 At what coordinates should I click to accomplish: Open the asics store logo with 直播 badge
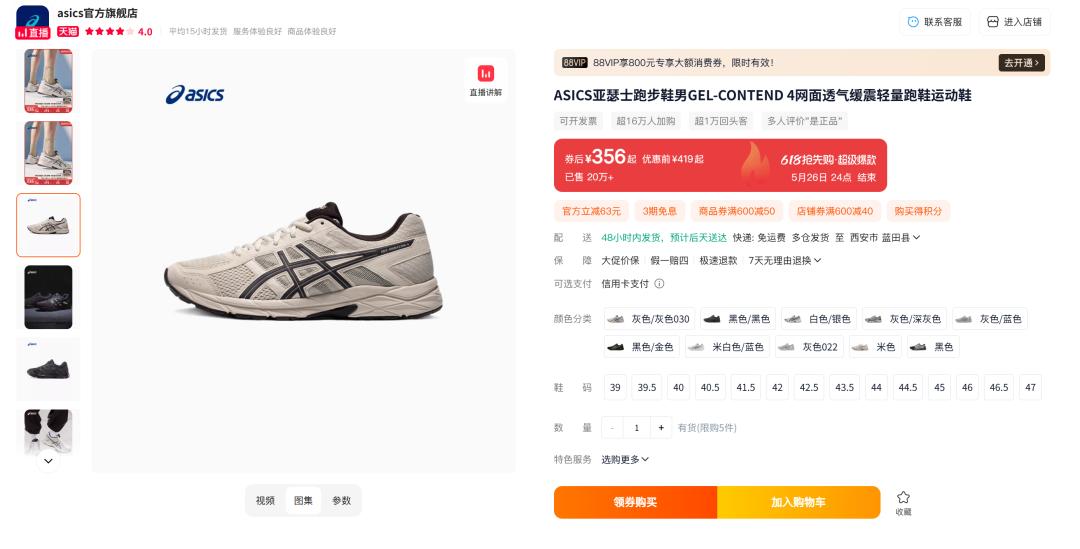[x=32, y=22]
